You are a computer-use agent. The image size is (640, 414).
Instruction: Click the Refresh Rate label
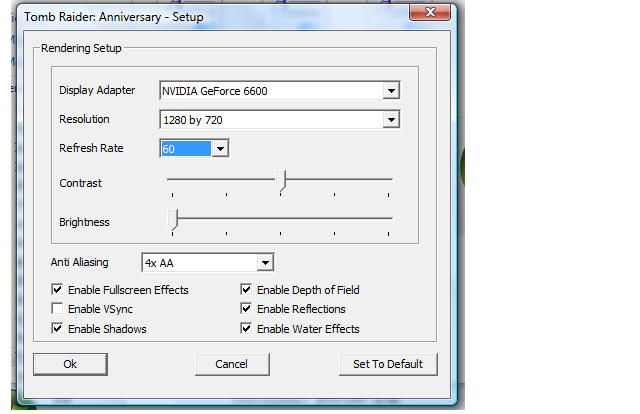click(x=91, y=148)
